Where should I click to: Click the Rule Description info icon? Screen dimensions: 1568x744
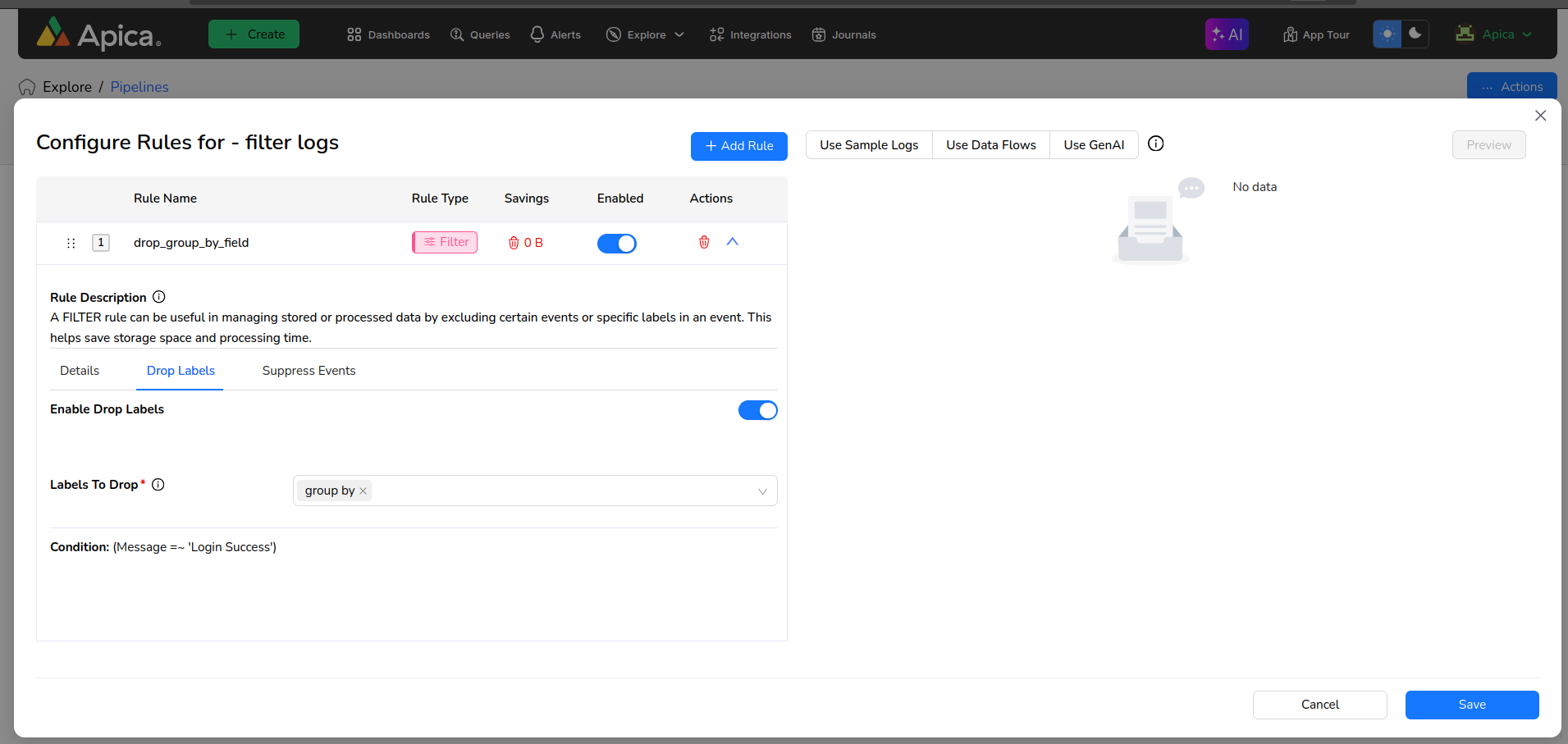tap(159, 297)
